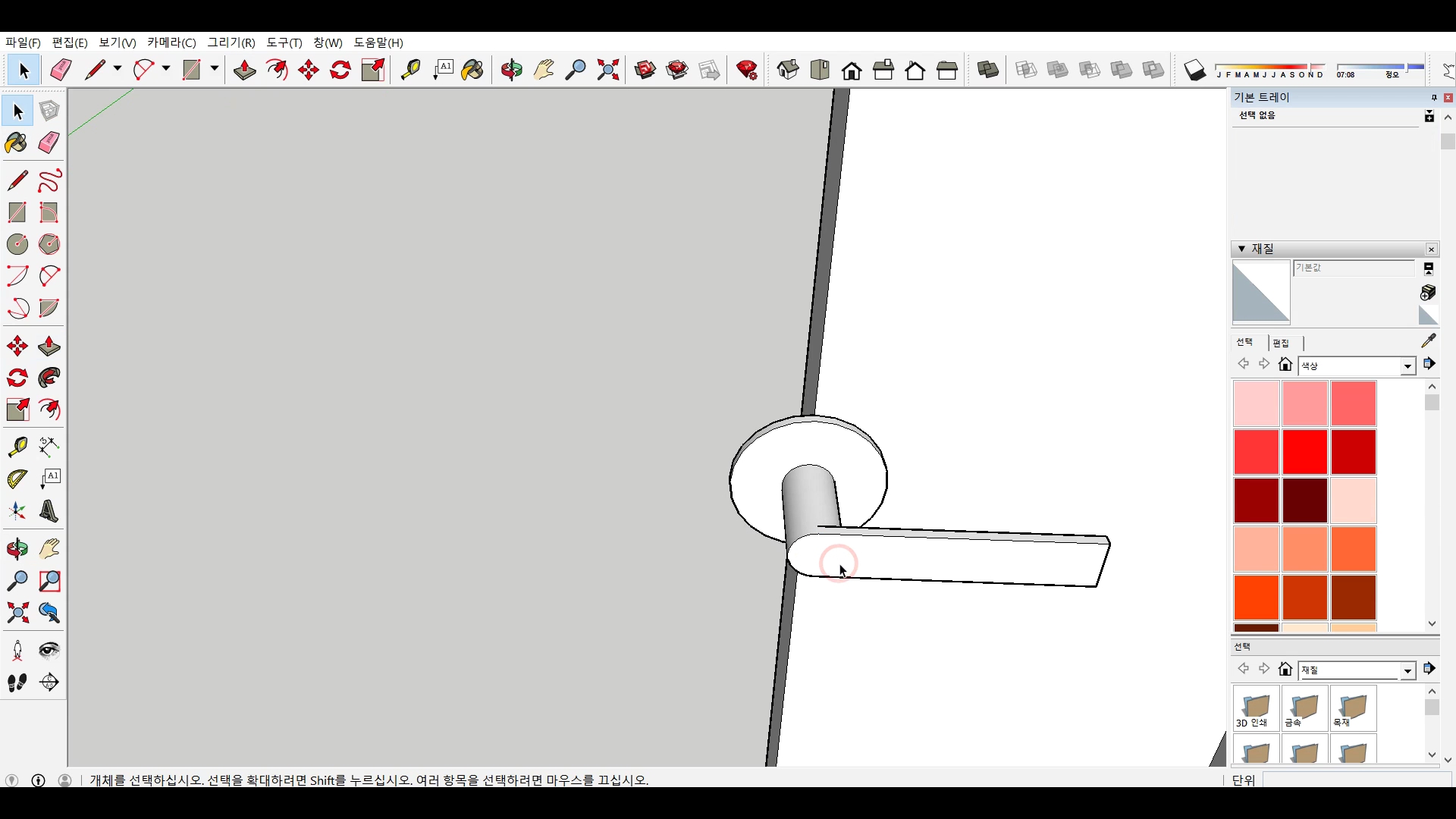Click the material name 기본값 field

coord(1353,268)
